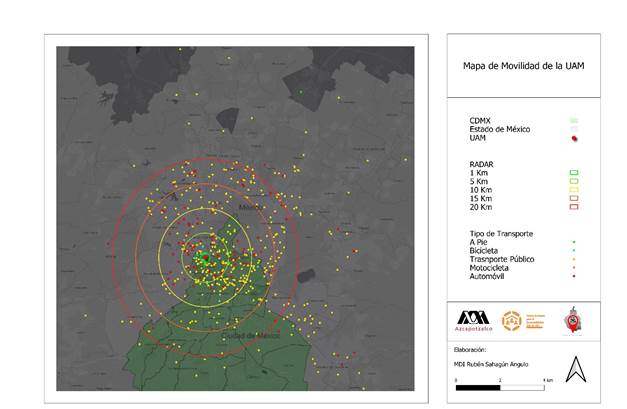This screenshot has height=409, width=627.
Task: Click the 'A Pie' legend label
Action: (478, 242)
